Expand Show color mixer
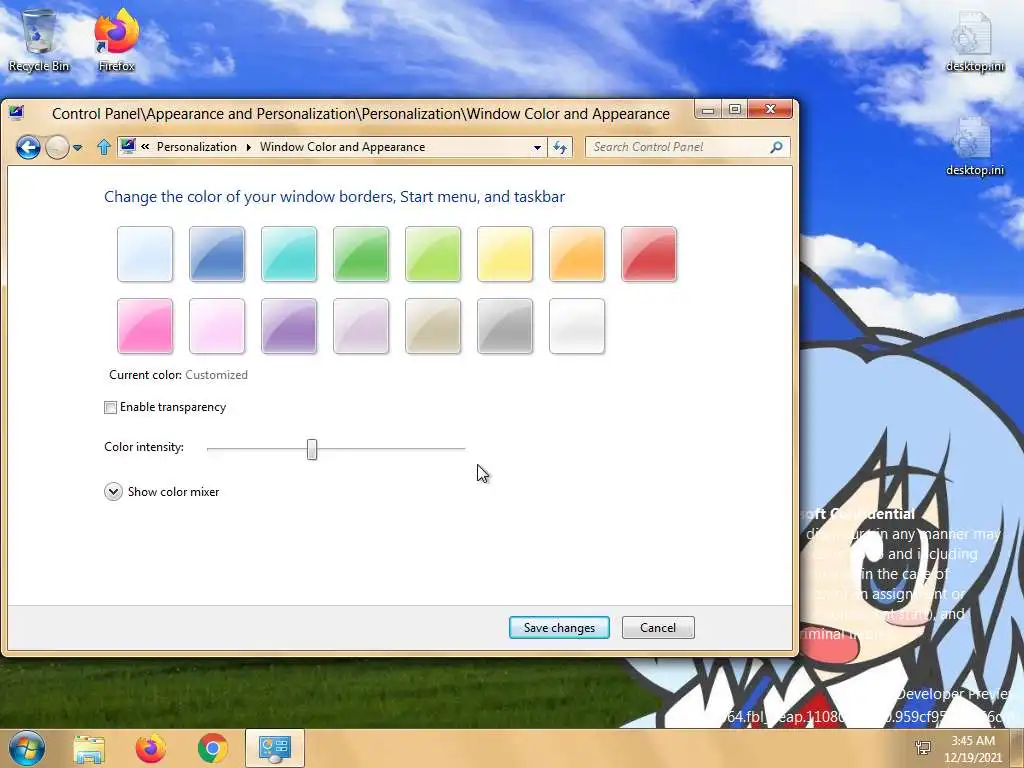The width and height of the screenshot is (1024, 768). pyautogui.click(x=113, y=492)
